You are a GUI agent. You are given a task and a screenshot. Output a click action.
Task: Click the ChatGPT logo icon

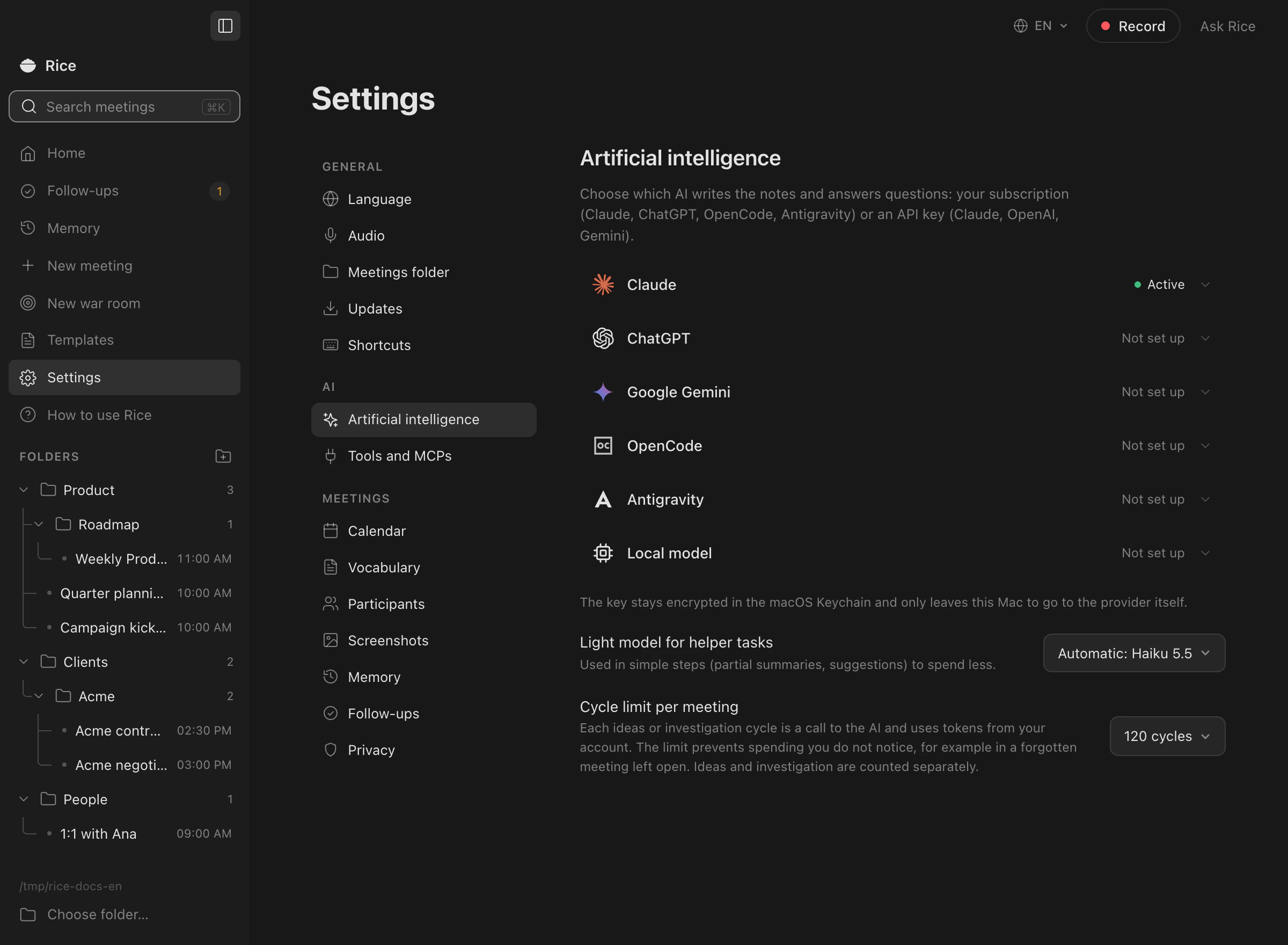pyautogui.click(x=603, y=338)
